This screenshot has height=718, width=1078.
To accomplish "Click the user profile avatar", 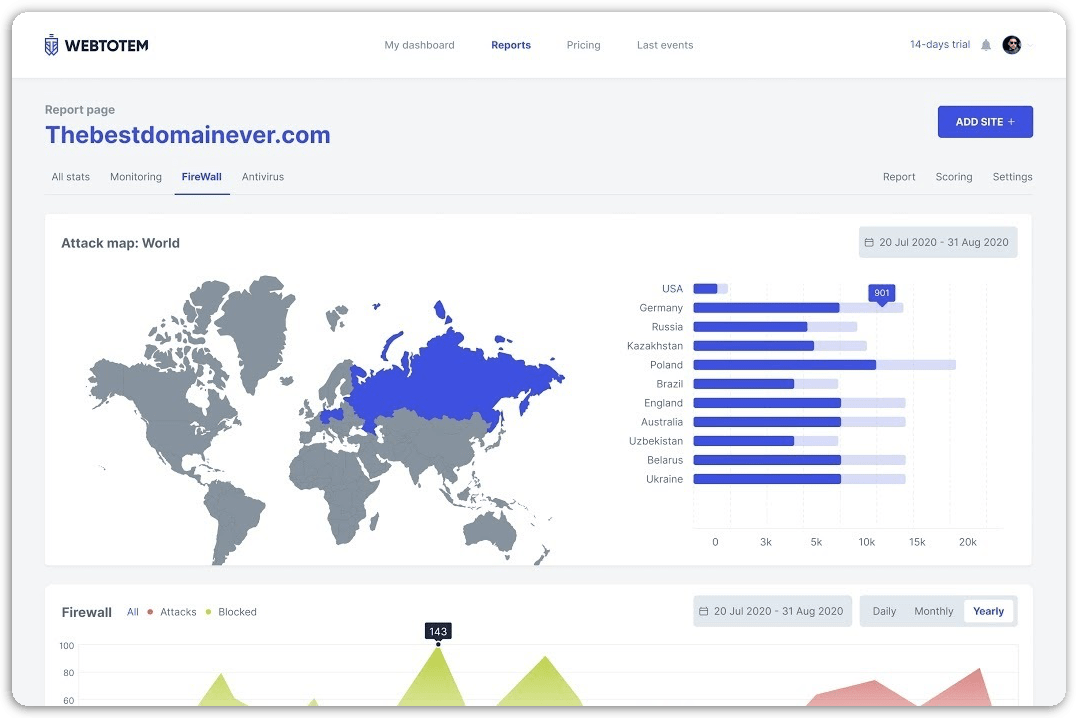I will coord(1011,45).
